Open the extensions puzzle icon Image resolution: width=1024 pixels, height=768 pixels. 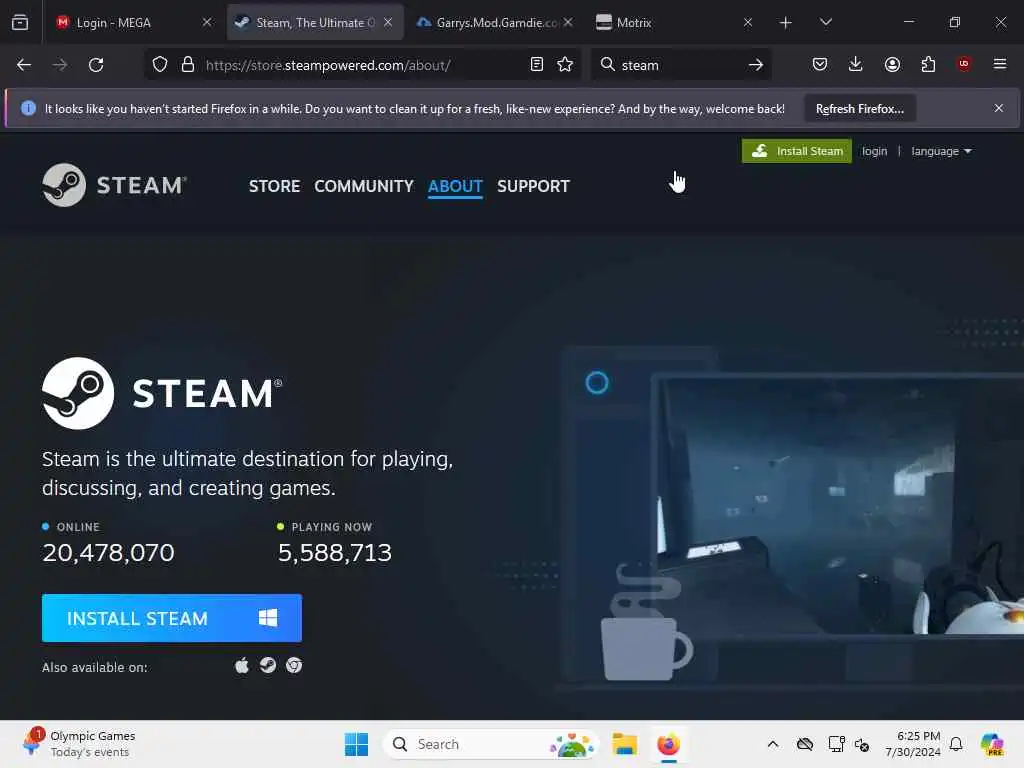[x=928, y=64]
